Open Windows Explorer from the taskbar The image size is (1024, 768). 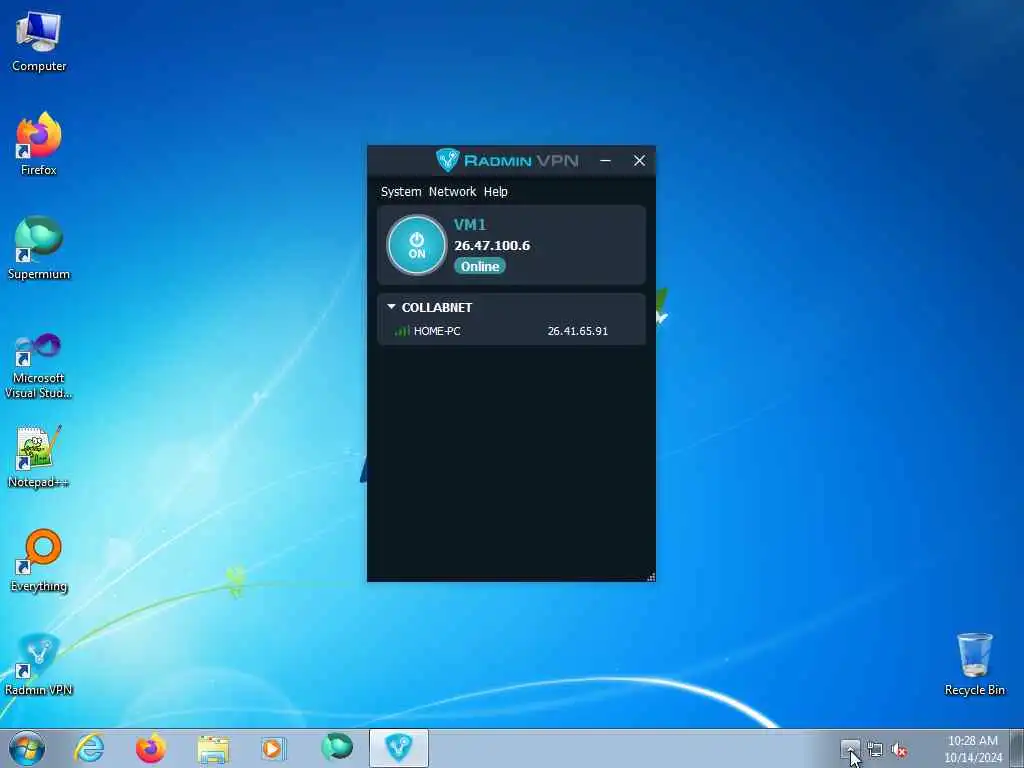point(213,748)
